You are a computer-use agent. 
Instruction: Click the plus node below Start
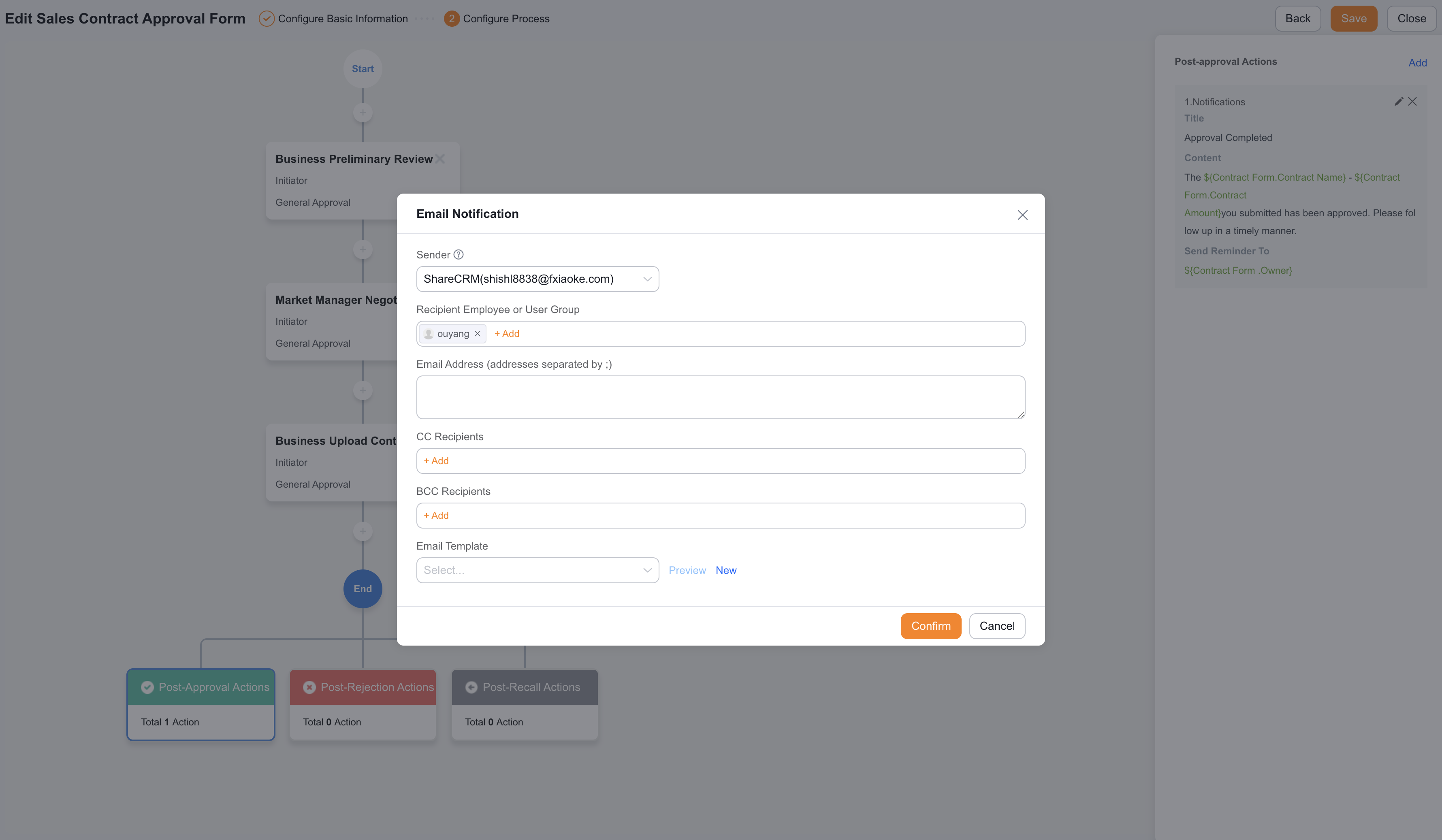pyautogui.click(x=363, y=112)
